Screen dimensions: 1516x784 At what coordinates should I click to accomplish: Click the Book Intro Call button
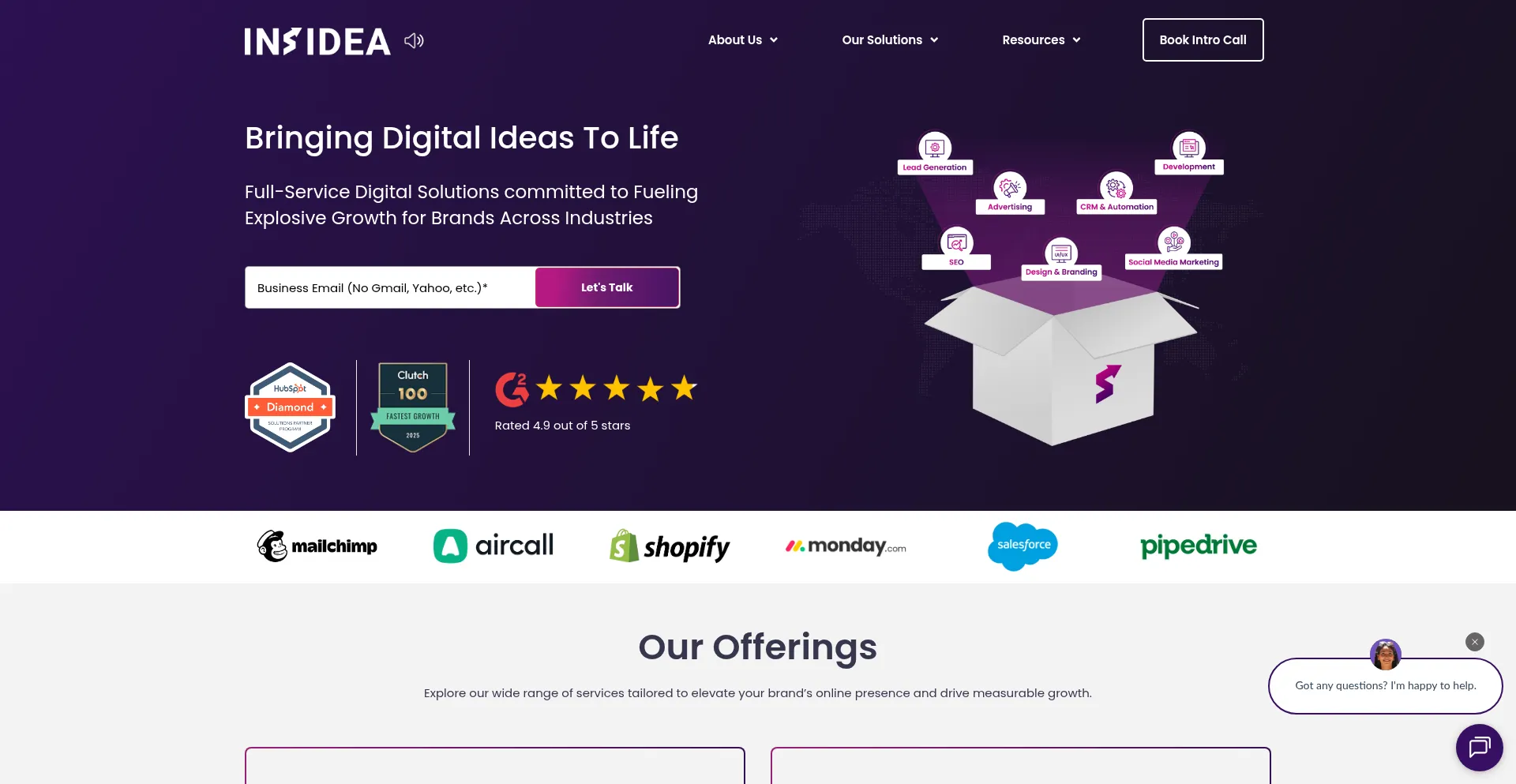tap(1203, 39)
